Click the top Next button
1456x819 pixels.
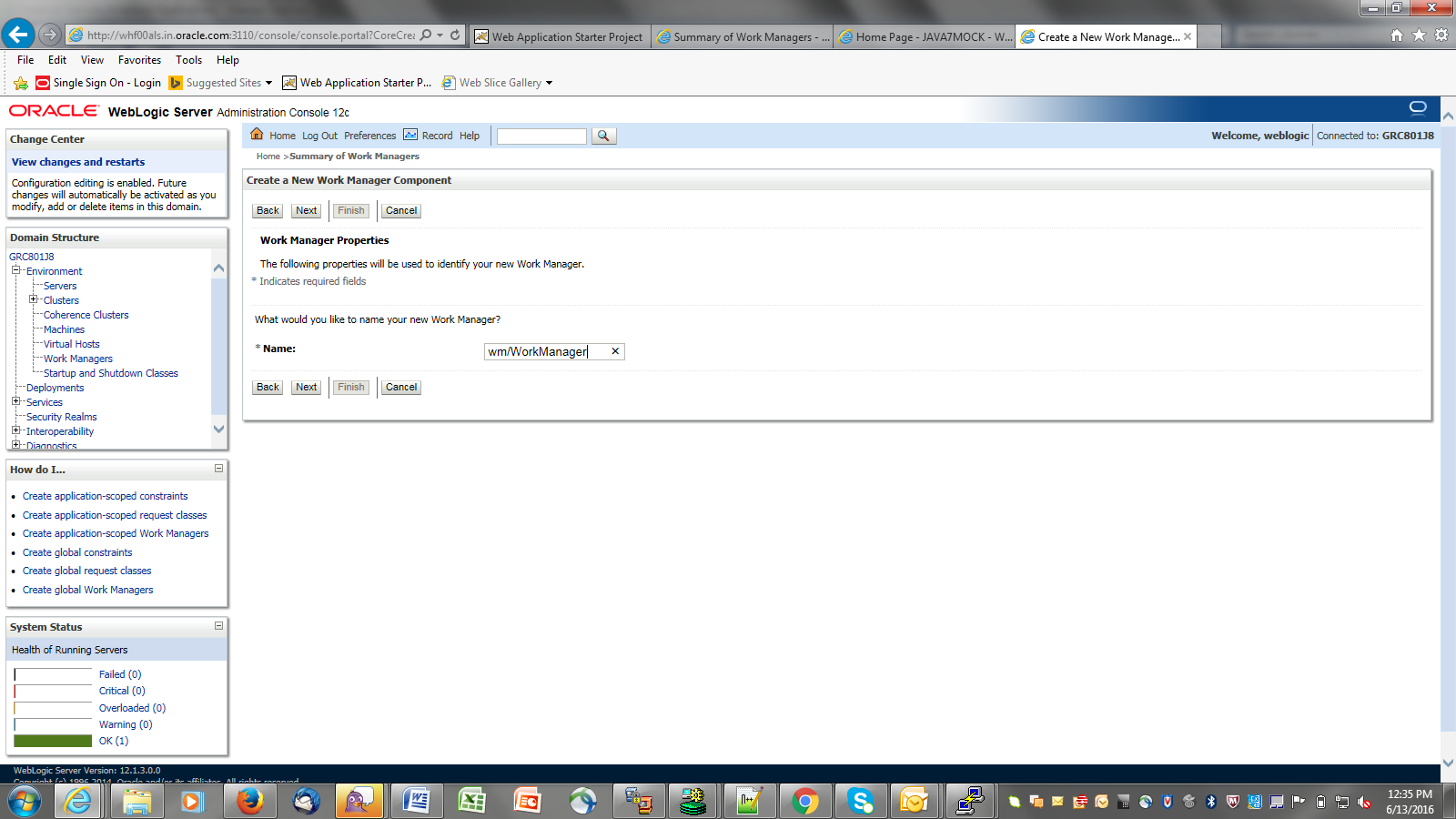(x=307, y=210)
